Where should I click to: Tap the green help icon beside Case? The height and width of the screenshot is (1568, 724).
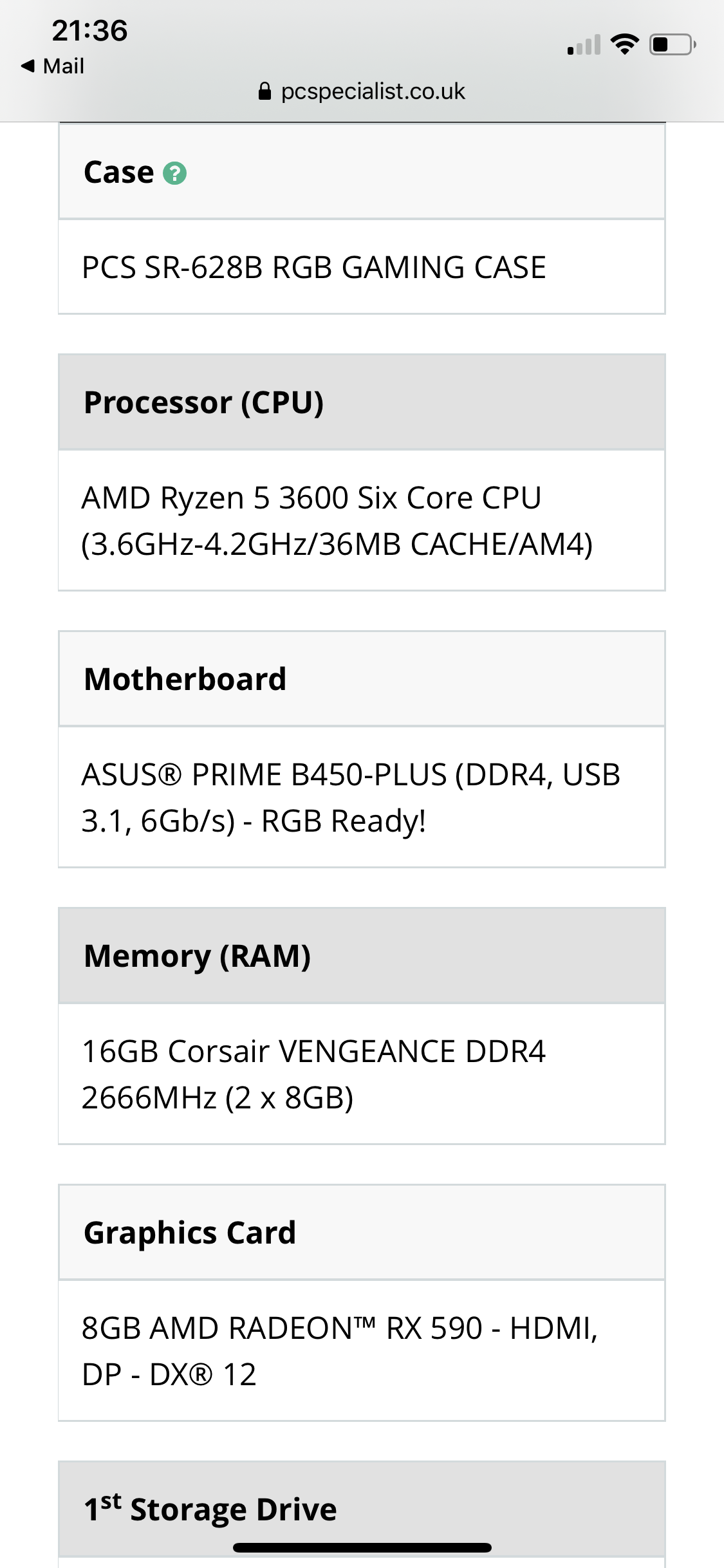coord(174,173)
